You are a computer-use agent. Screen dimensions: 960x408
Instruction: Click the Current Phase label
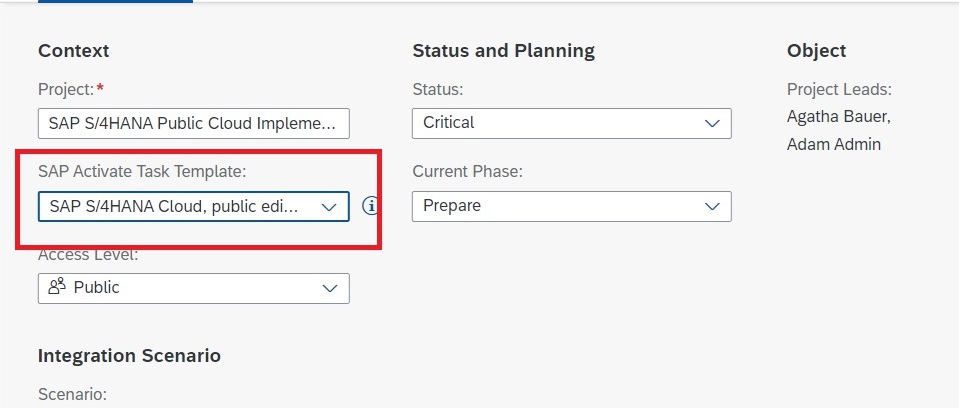click(467, 172)
